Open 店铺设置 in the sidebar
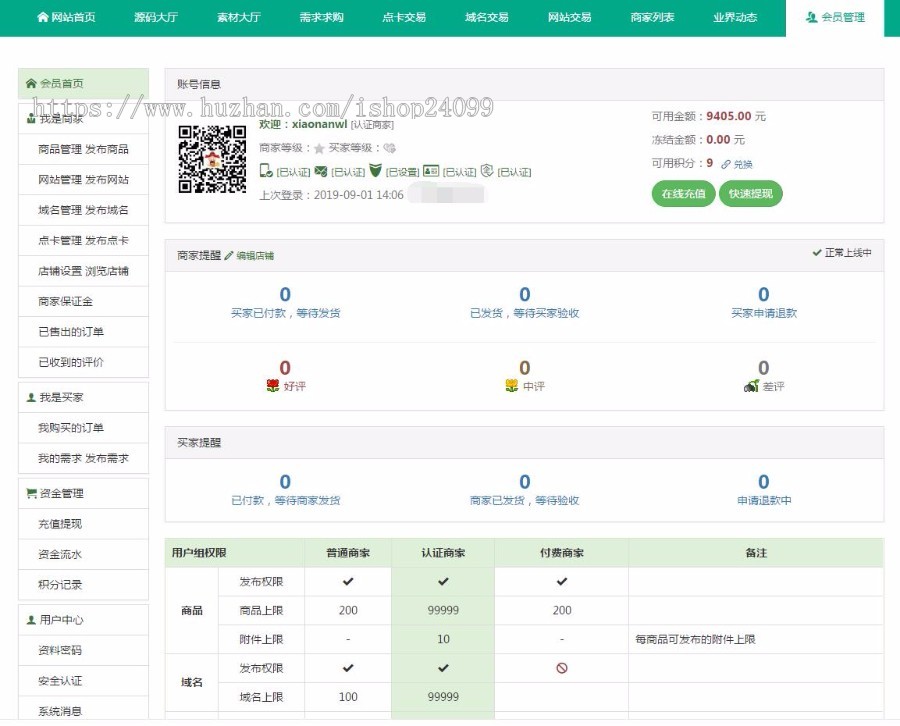Screen dimensions: 900x726 point(60,271)
